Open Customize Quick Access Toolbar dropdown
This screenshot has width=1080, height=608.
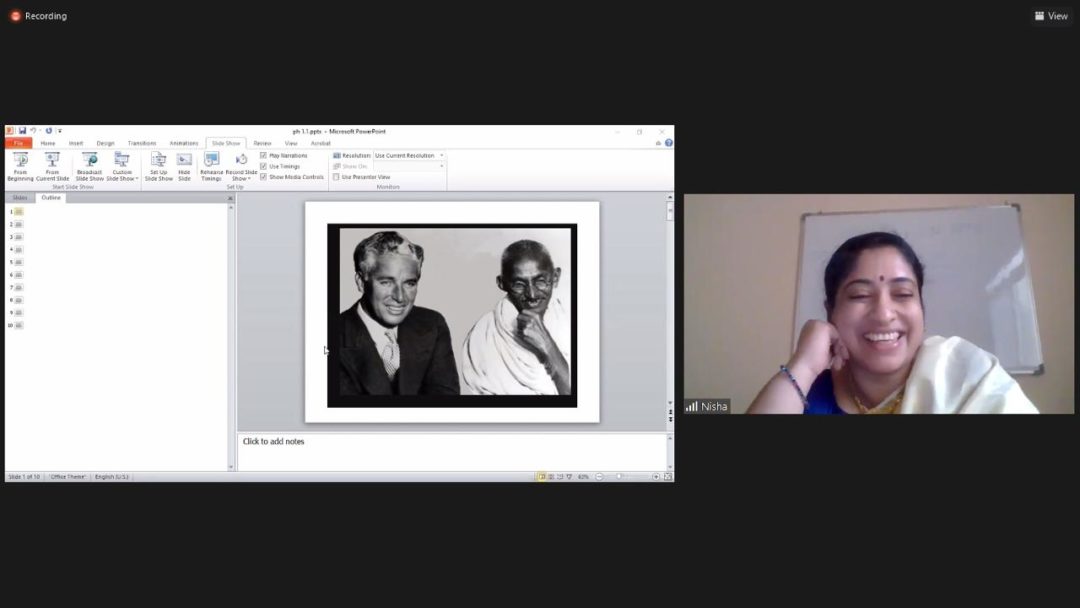pos(60,131)
